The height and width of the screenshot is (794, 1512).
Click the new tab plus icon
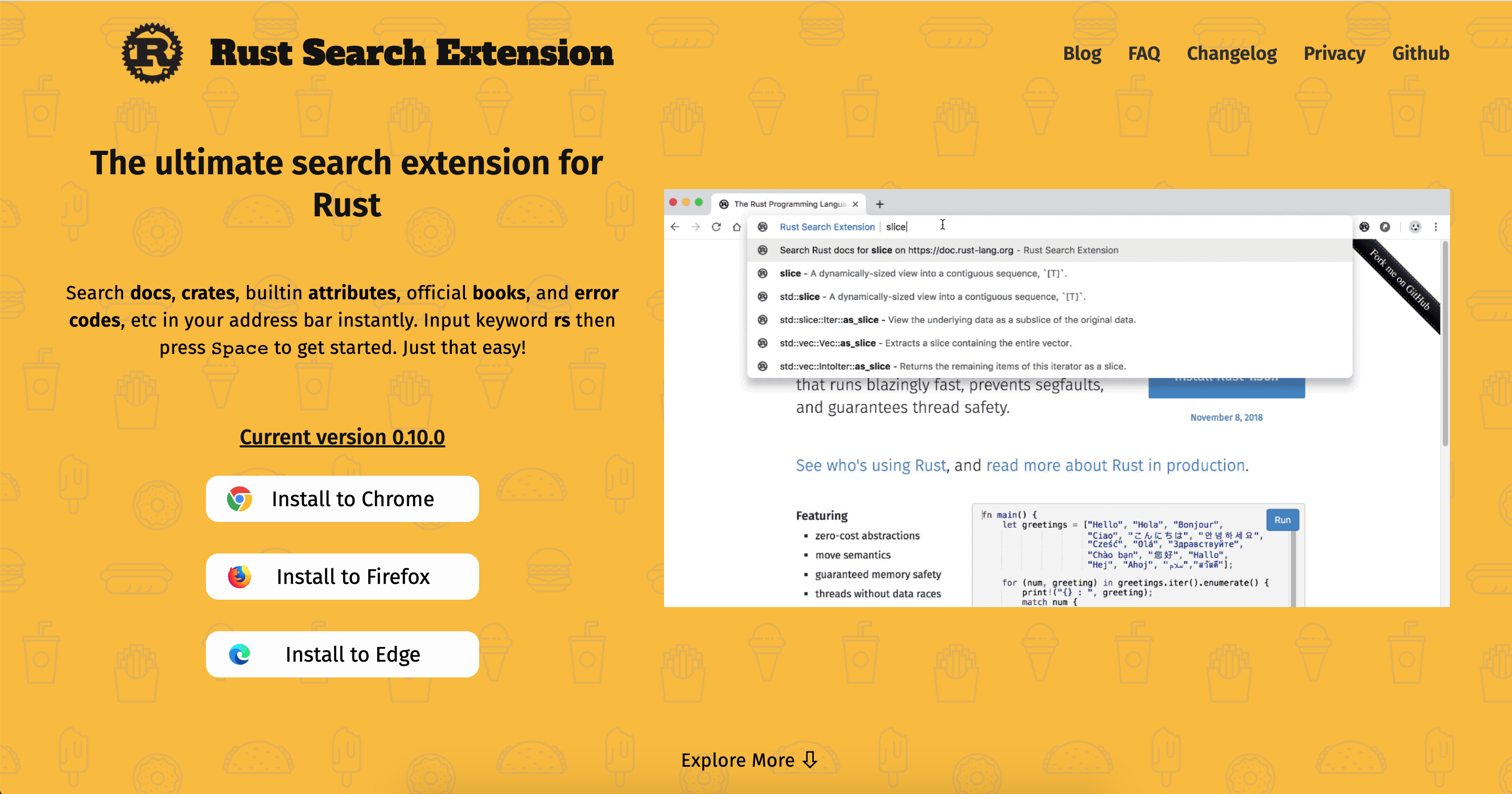[879, 204]
